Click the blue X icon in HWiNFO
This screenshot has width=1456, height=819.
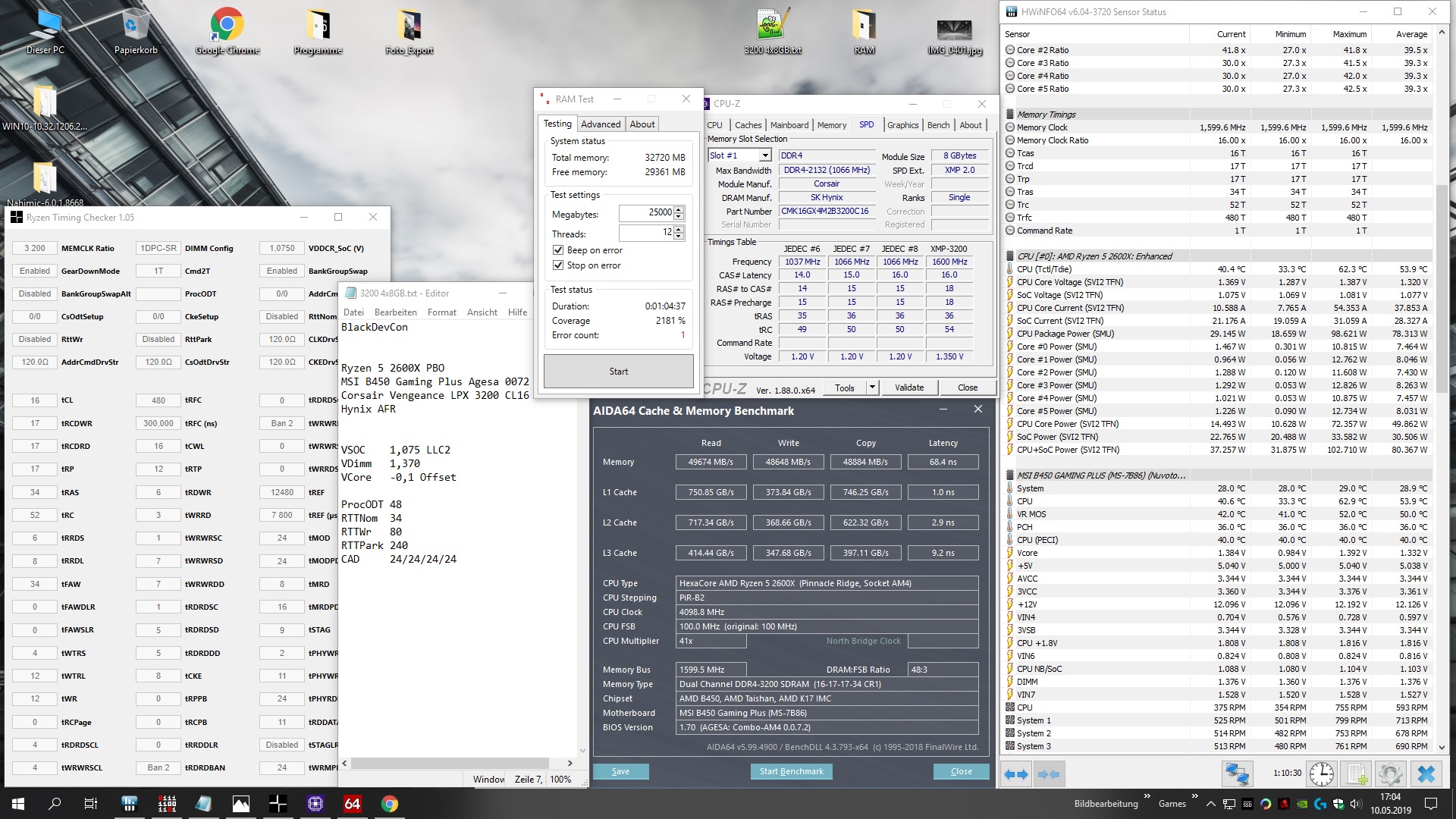[x=1426, y=774]
